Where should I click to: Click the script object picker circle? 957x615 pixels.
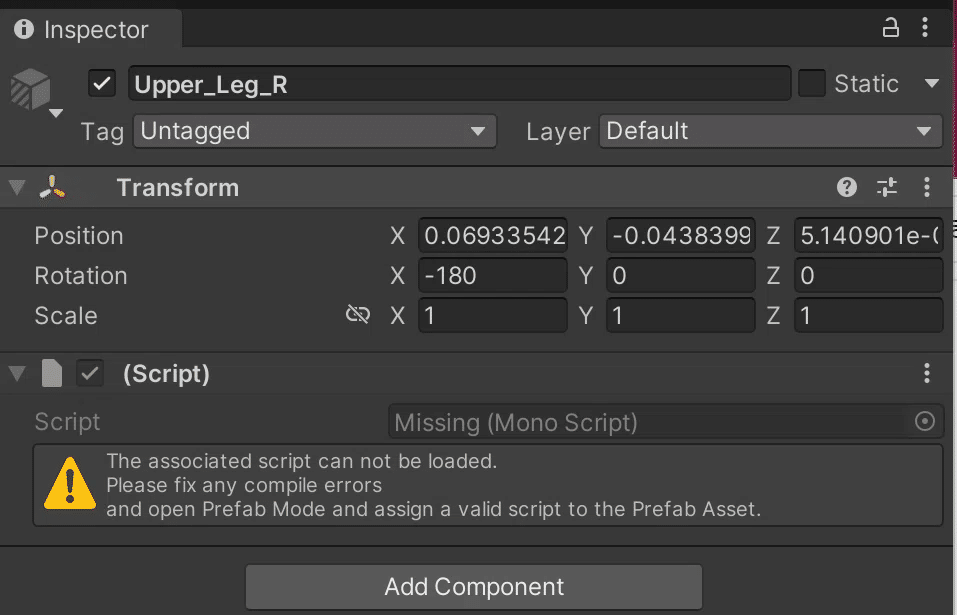coord(925,422)
